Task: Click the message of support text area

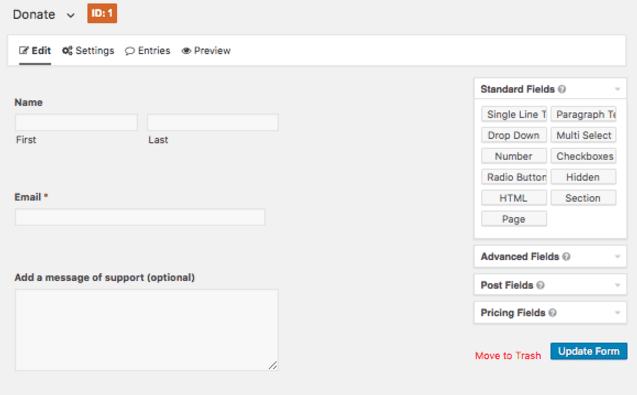Action: click(147, 330)
